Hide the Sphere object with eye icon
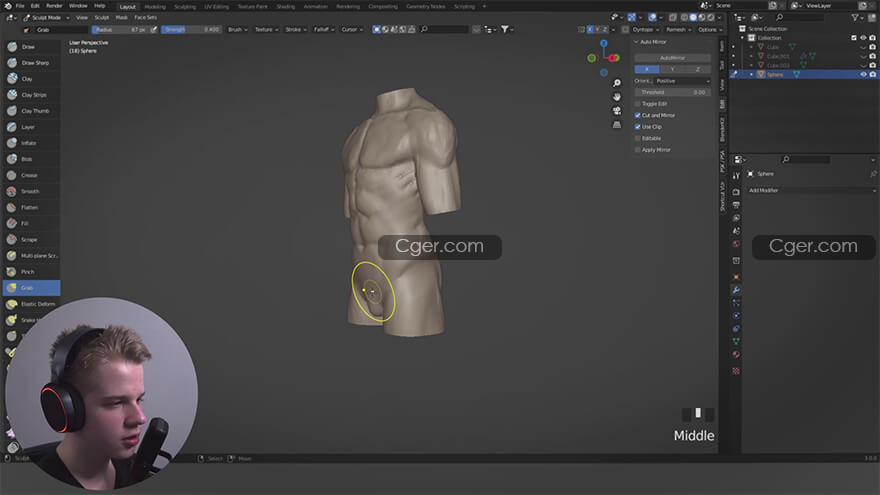Screen dimensions: 880x495 pyautogui.click(x=863, y=75)
